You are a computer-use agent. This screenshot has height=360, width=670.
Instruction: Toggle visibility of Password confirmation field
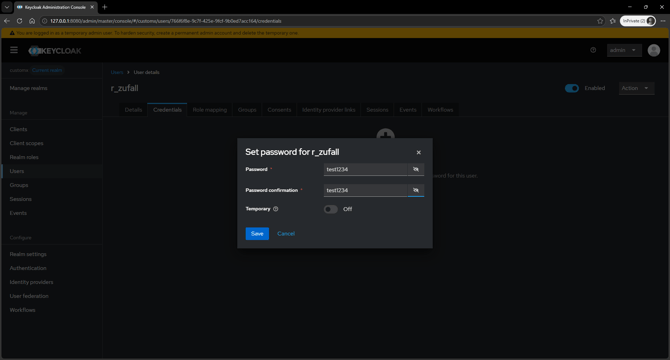point(416,190)
